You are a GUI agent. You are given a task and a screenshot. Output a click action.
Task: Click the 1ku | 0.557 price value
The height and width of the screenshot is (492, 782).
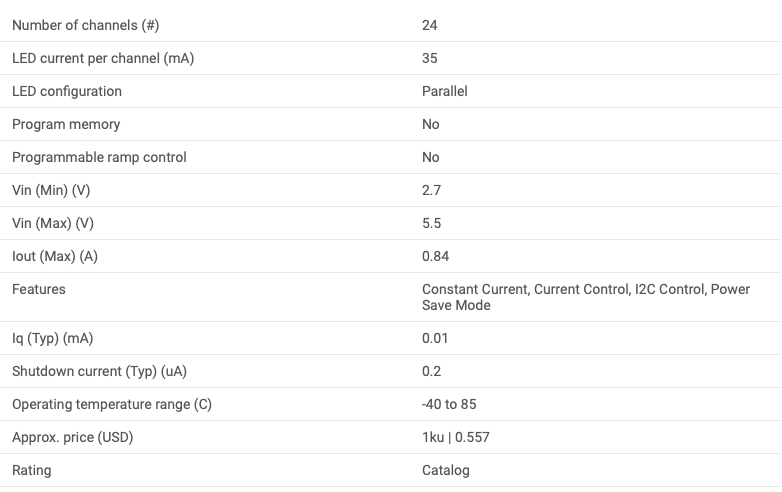[455, 437]
